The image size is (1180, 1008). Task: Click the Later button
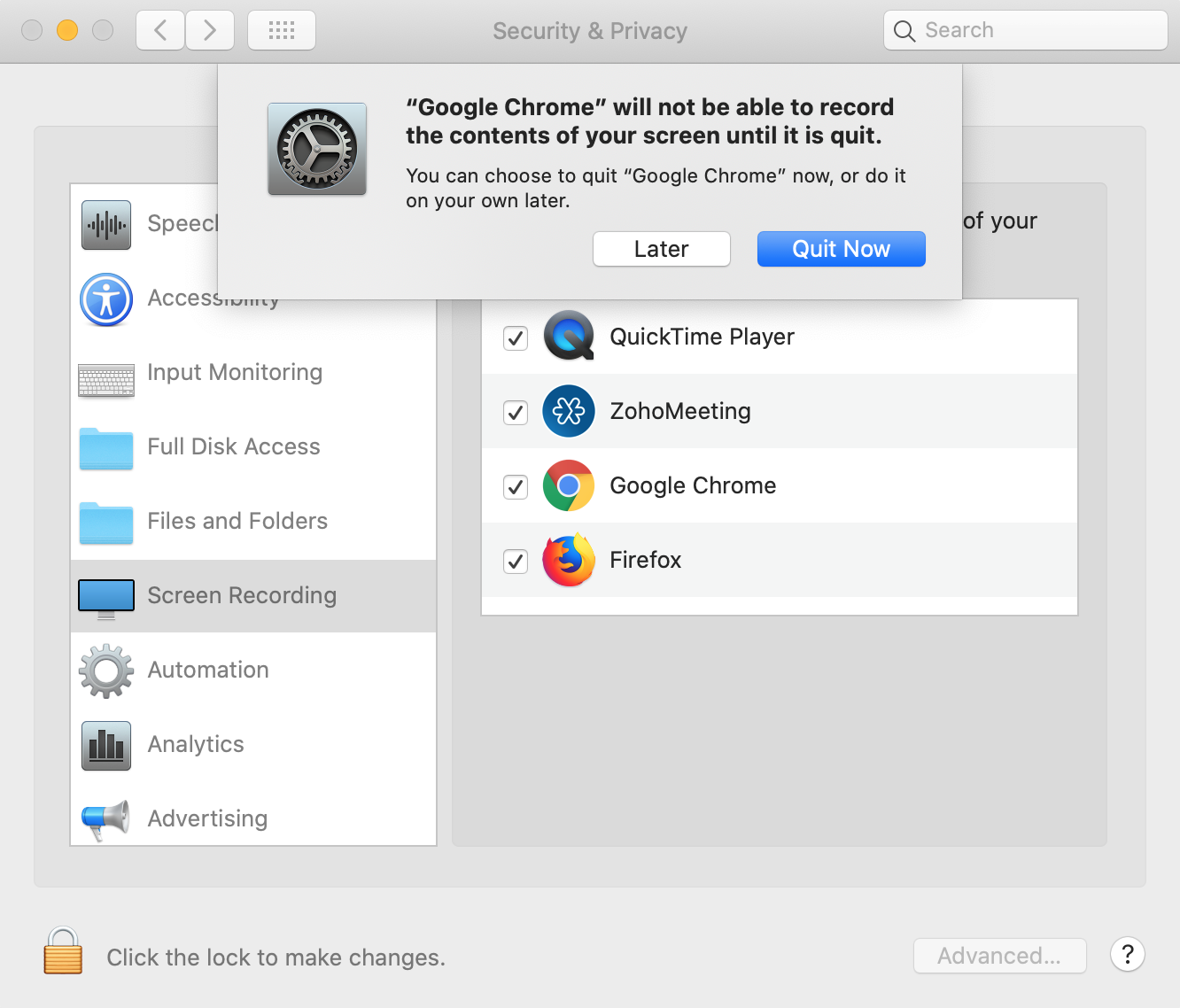tap(662, 249)
